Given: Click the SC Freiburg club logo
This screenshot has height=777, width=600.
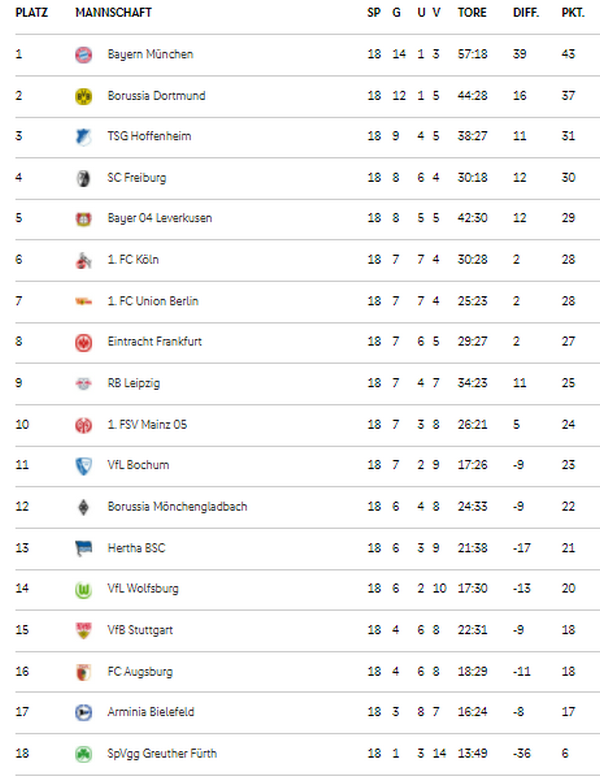Looking at the screenshot, I should (x=83, y=178).
